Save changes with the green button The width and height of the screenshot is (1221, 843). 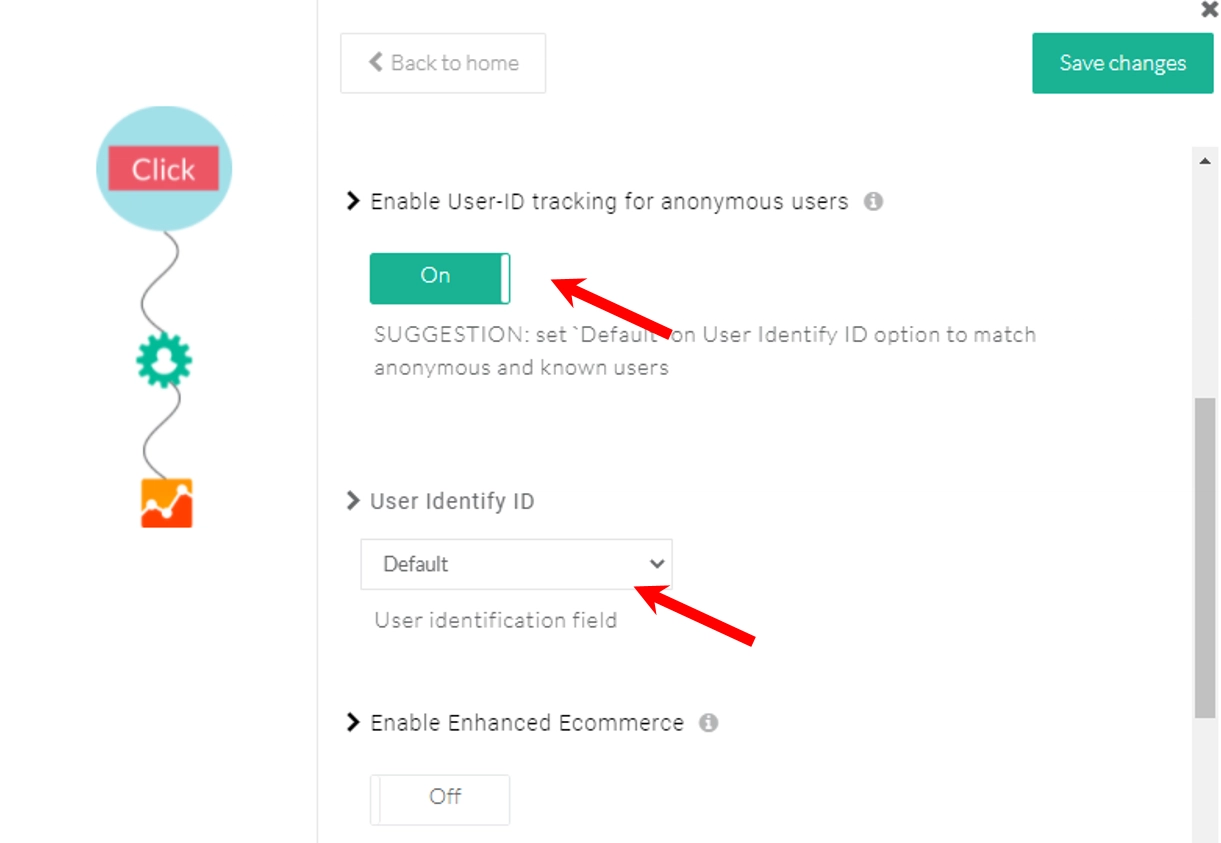coord(1122,62)
